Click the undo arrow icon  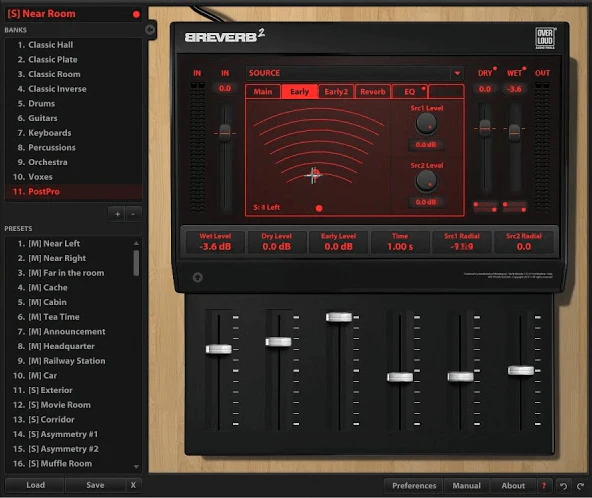point(563,486)
